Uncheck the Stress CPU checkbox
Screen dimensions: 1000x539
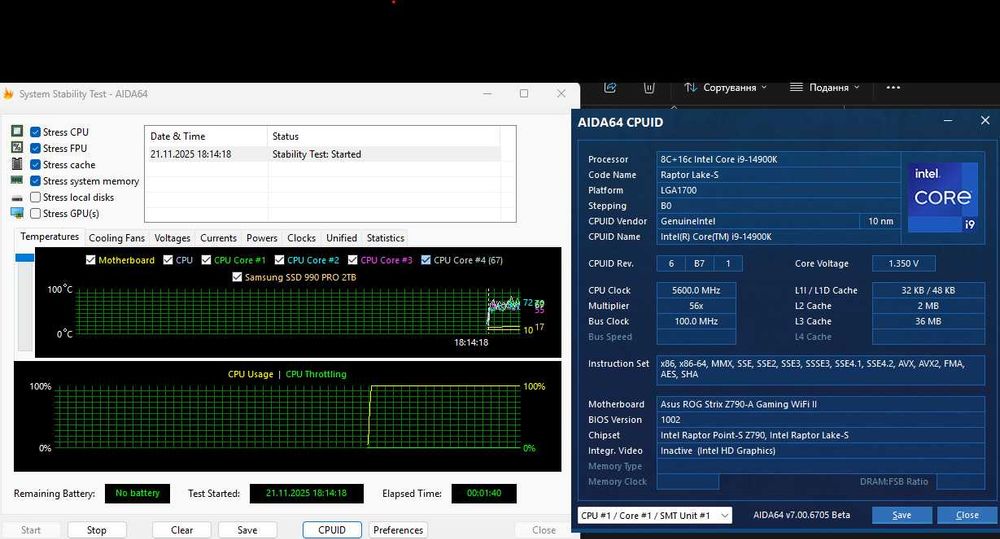click(36, 132)
